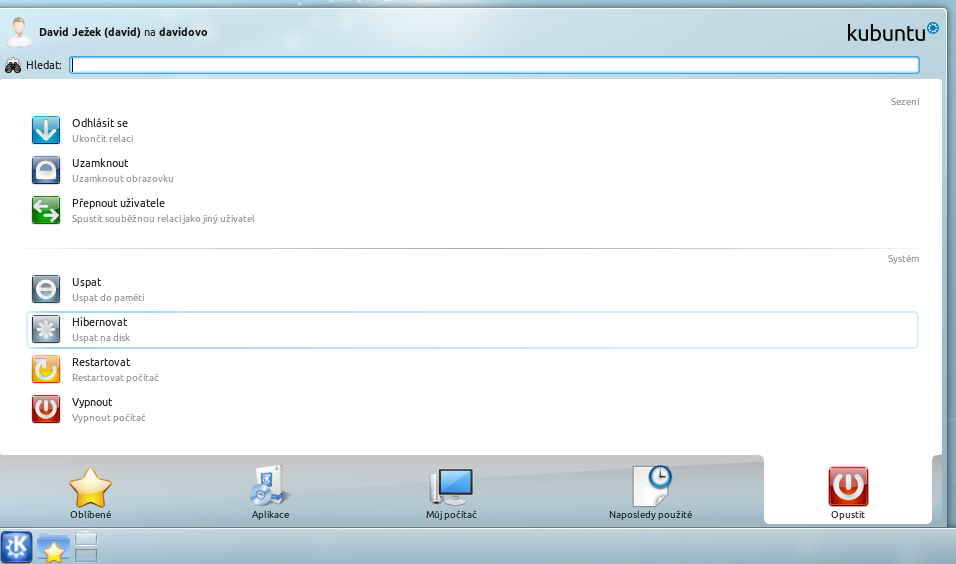Click the blue arrow Odhlásit se icon
Screen dimensions: 956x564
click(46, 130)
